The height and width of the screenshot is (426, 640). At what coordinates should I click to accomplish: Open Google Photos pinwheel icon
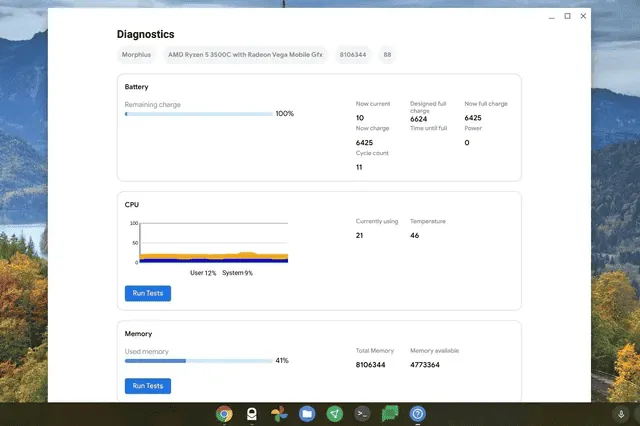[280, 414]
